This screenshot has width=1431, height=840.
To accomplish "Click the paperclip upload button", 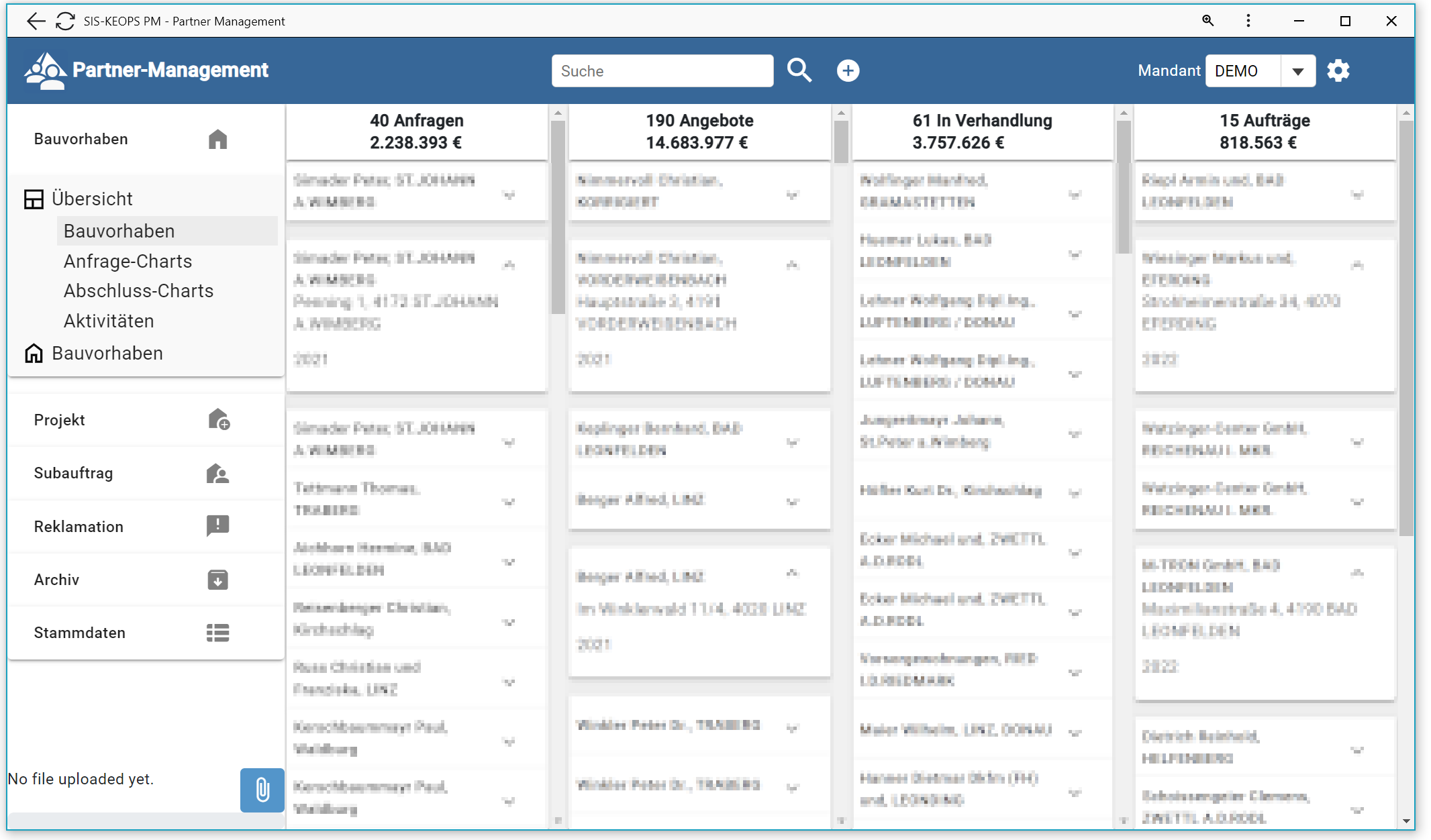I will [x=262, y=790].
